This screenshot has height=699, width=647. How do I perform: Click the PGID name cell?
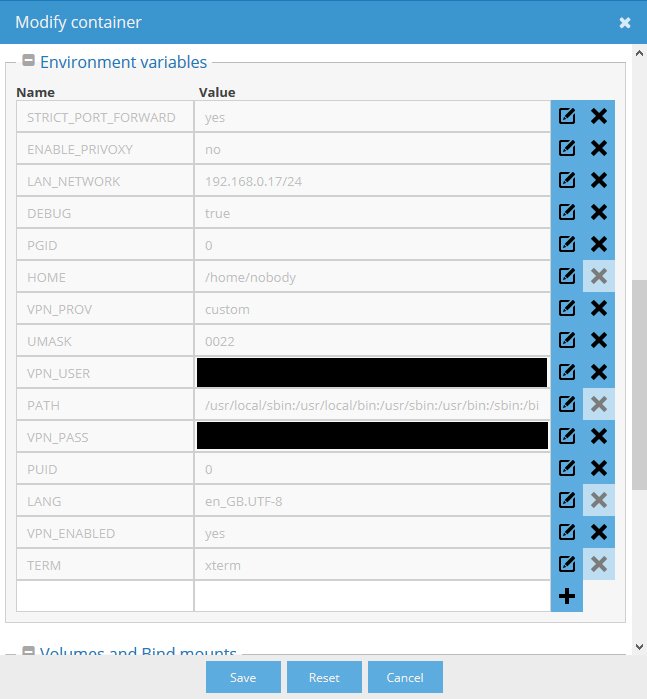point(105,244)
